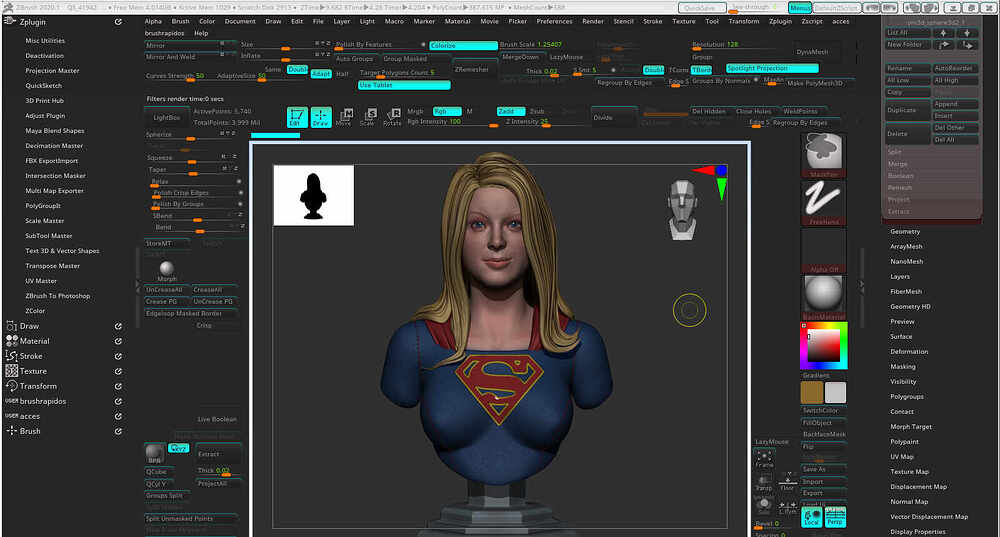Toggle the Transp transparency icon
The height and width of the screenshot is (537, 1000).
(764, 482)
